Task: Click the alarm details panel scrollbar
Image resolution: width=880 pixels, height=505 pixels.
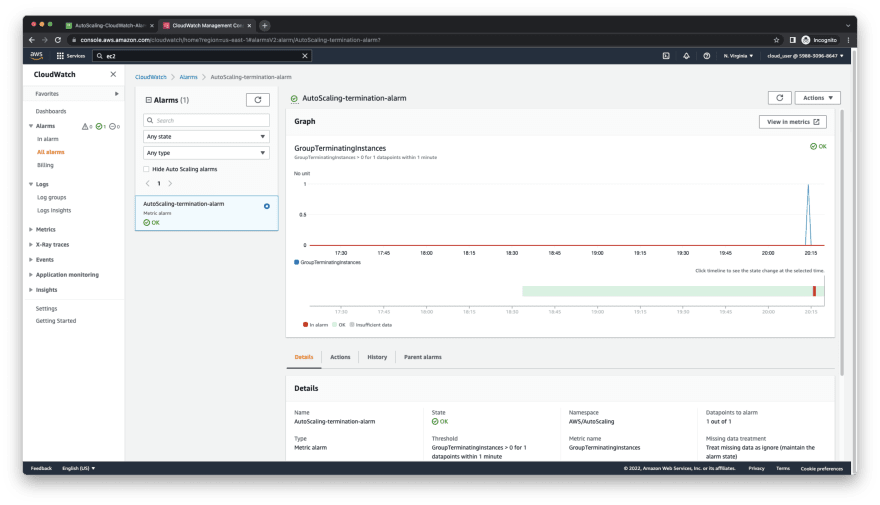Action: coord(842,242)
